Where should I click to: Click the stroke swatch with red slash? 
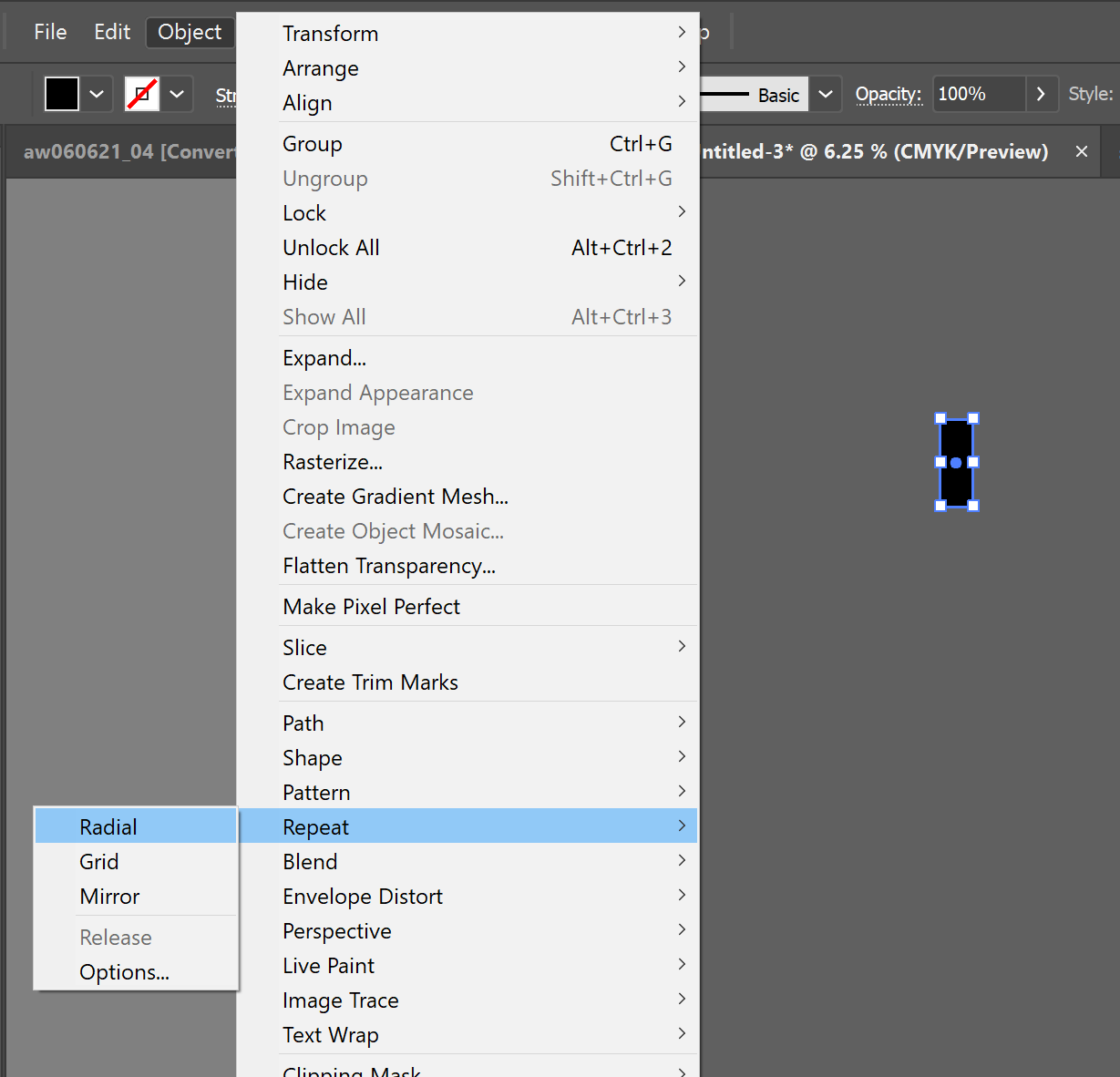pyautogui.click(x=142, y=94)
